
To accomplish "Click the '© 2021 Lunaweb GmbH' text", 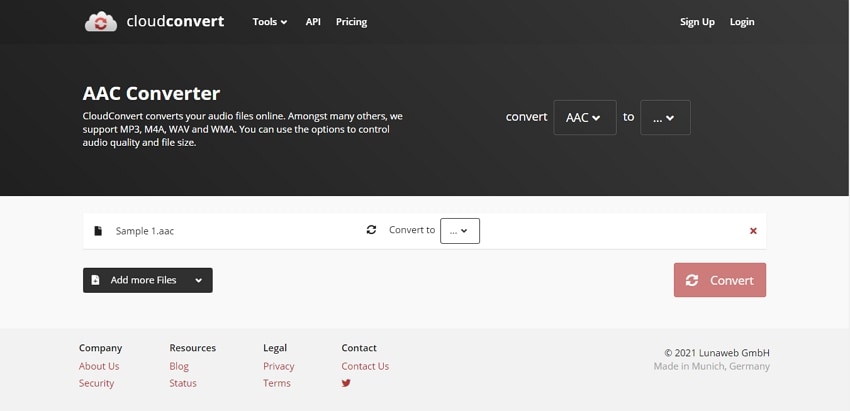I will click(717, 353).
